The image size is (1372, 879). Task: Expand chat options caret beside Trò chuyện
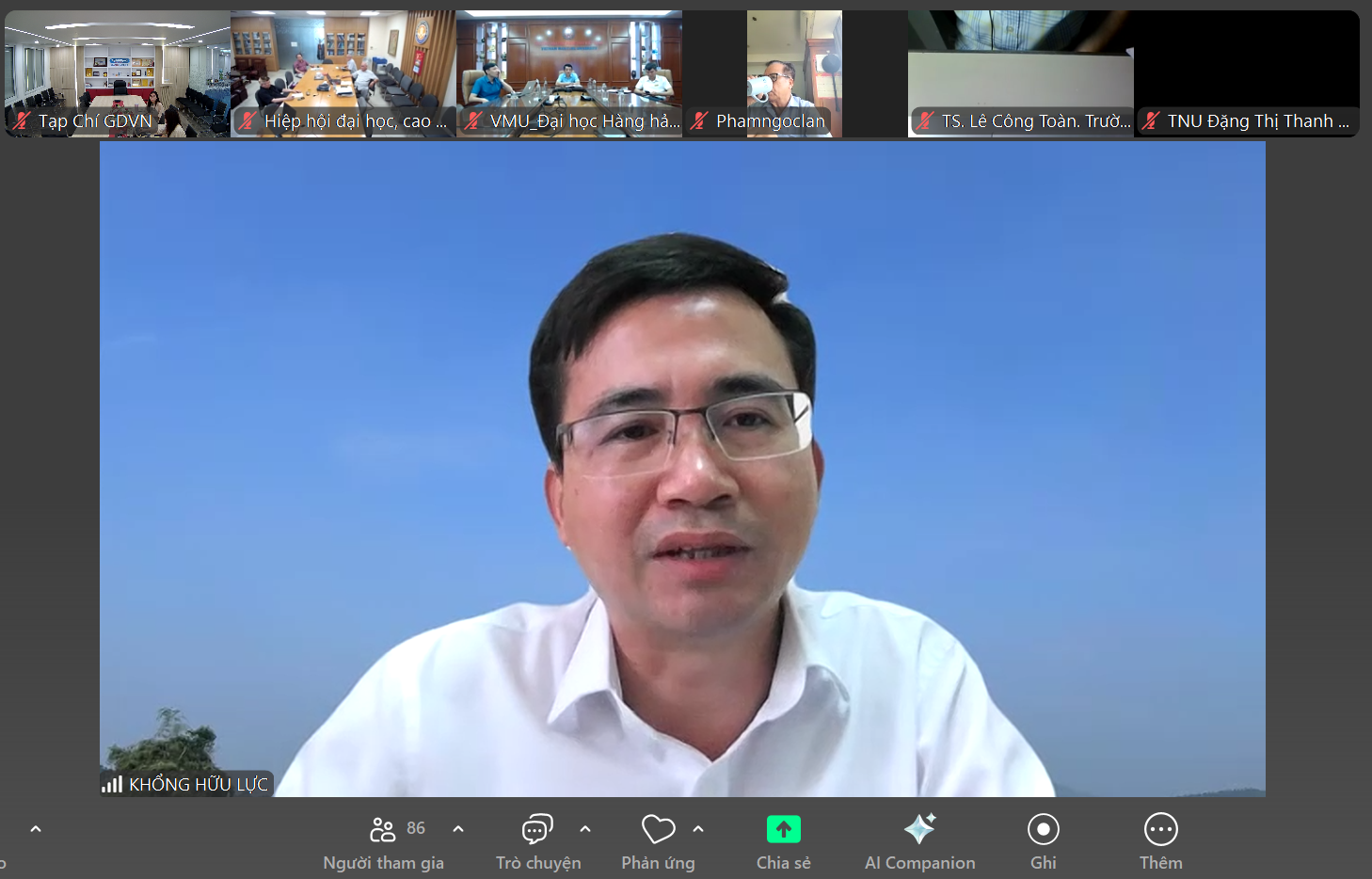pos(585,829)
